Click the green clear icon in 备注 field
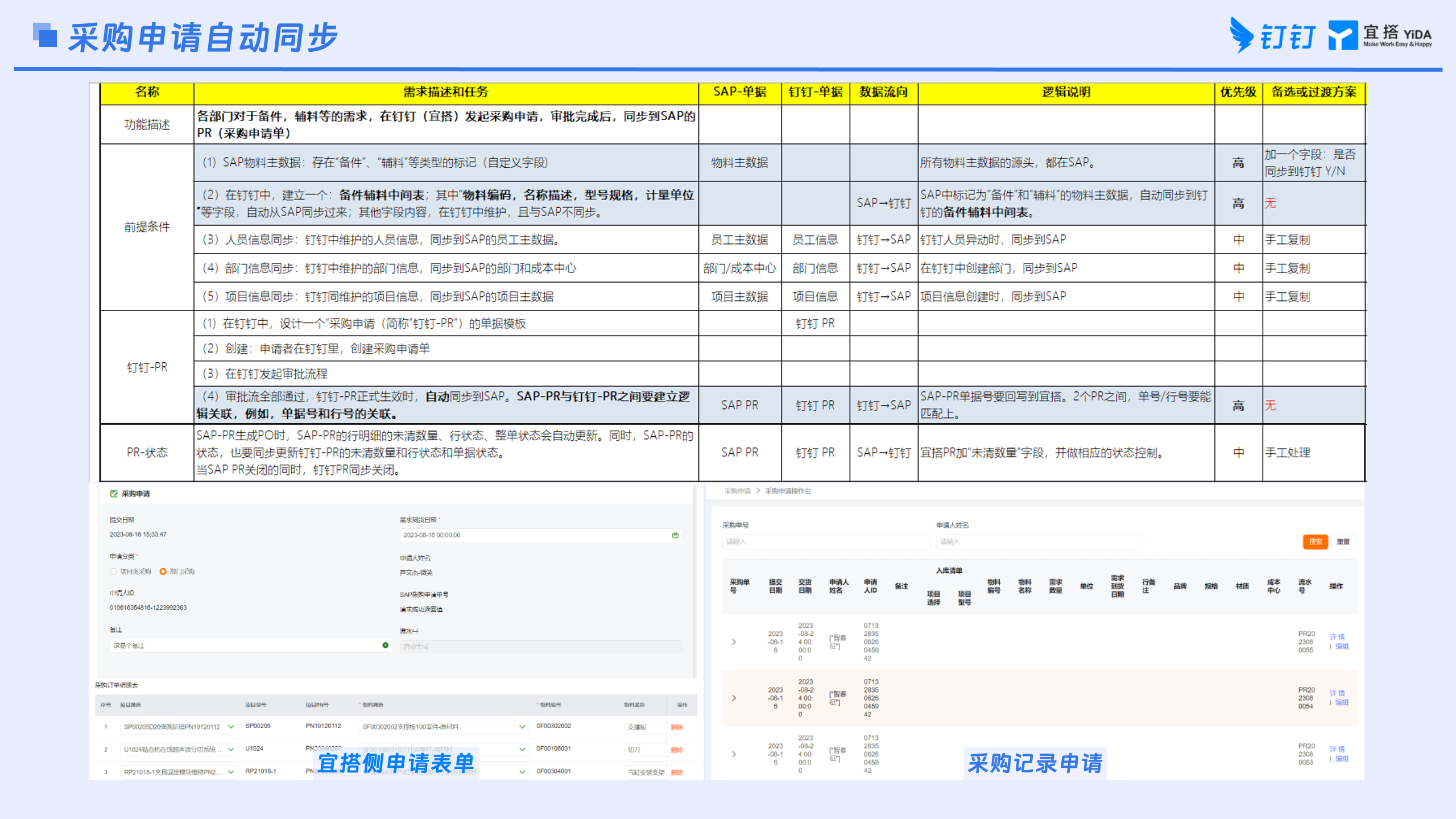The height and width of the screenshot is (819, 1456). [x=386, y=645]
